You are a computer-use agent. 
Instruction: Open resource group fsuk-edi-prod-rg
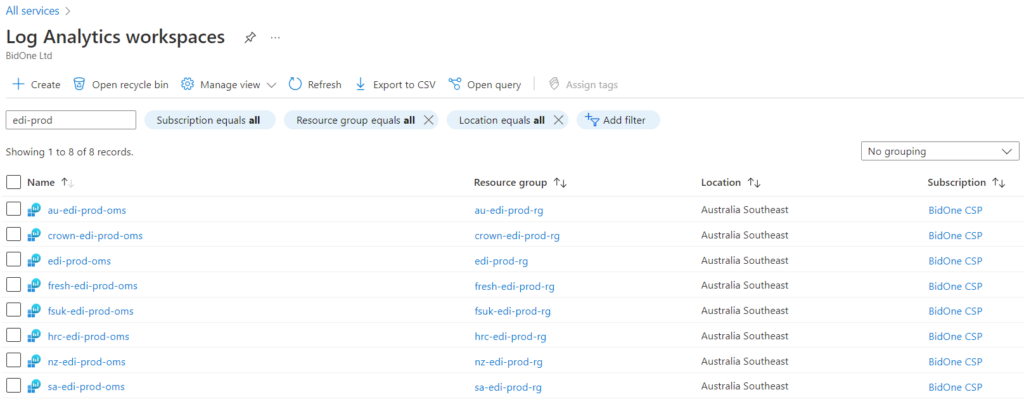pyautogui.click(x=513, y=311)
